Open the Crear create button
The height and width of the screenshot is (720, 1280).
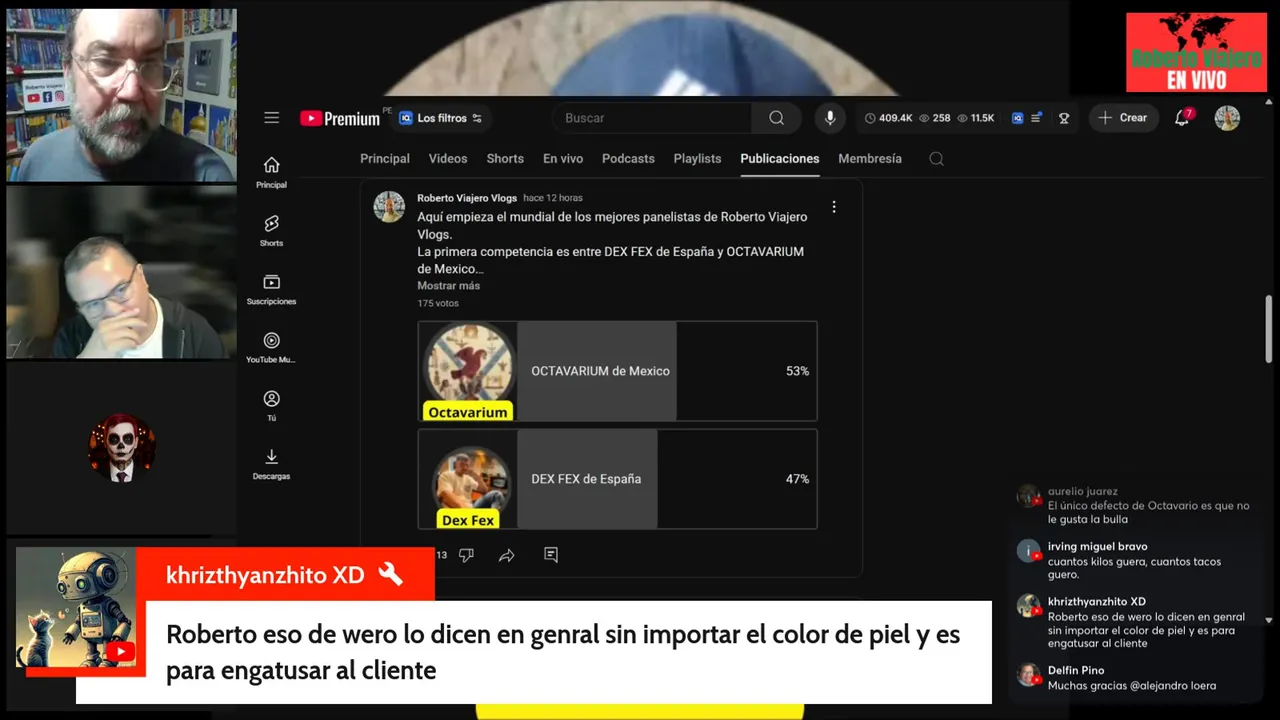(x=1123, y=118)
